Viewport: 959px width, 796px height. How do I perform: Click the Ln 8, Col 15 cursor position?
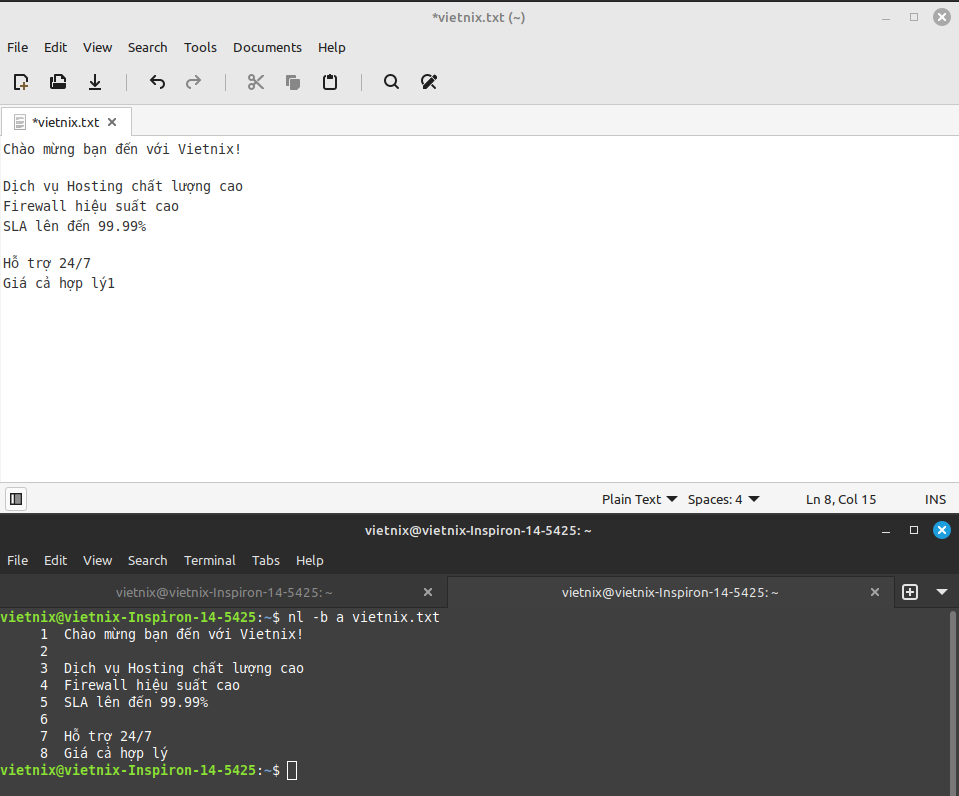(x=841, y=499)
